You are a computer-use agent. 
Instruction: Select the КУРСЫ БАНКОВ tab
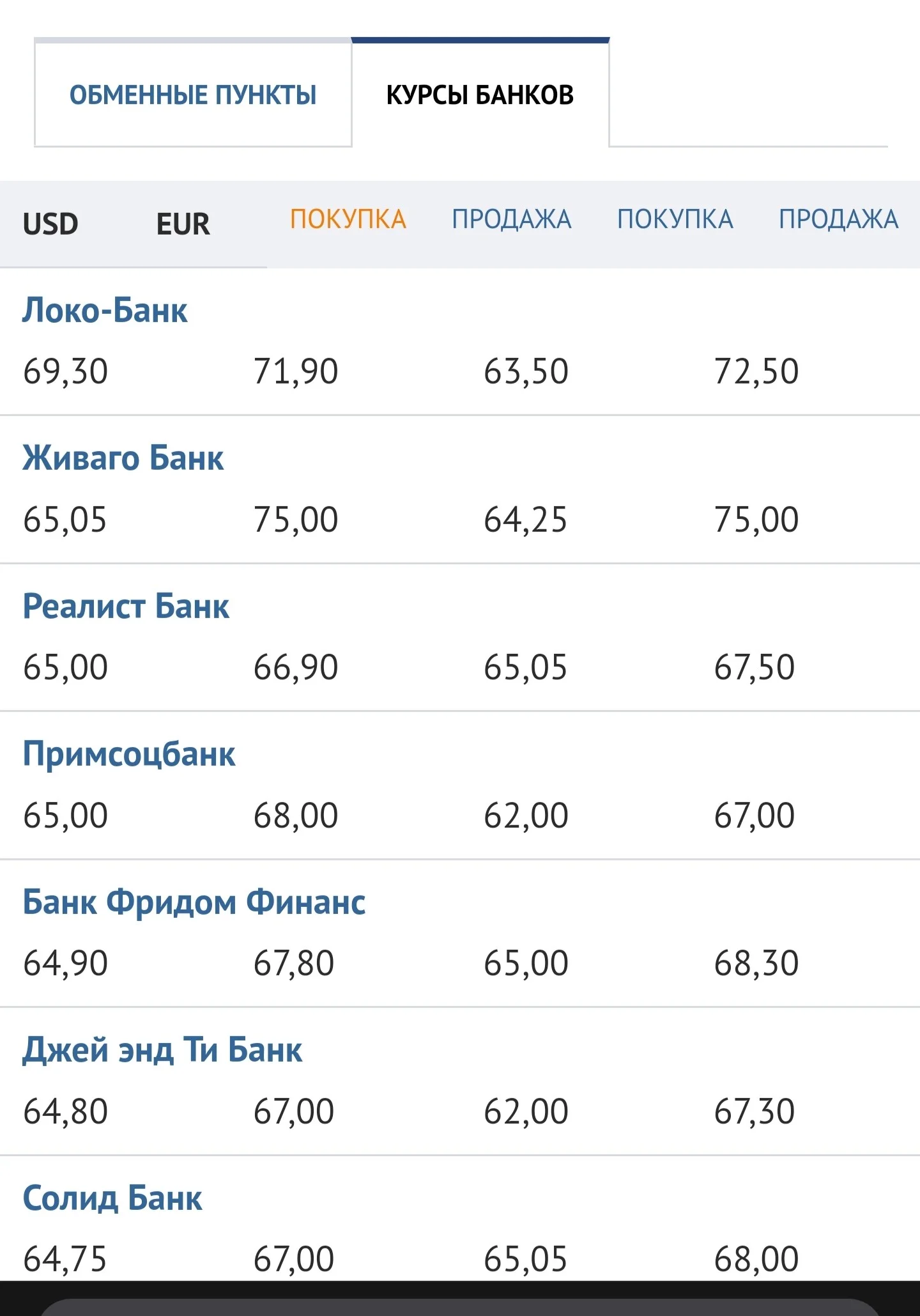[480, 94]
